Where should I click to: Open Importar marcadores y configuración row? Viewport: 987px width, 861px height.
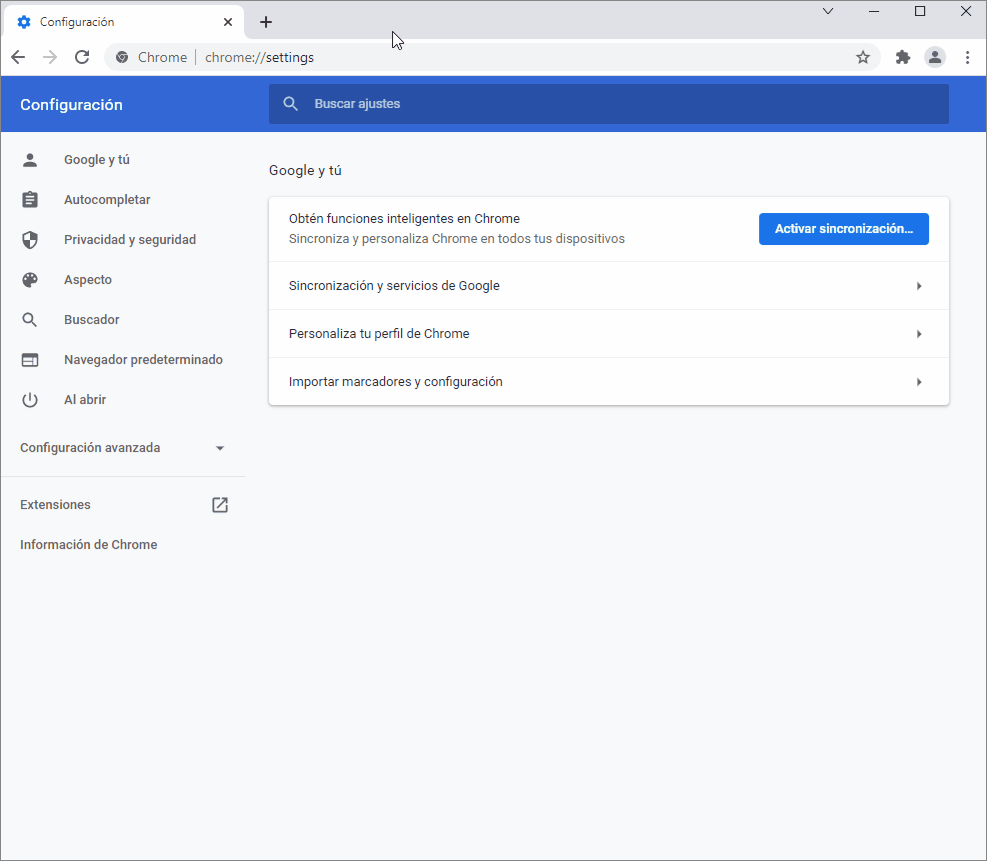[609, 381]
